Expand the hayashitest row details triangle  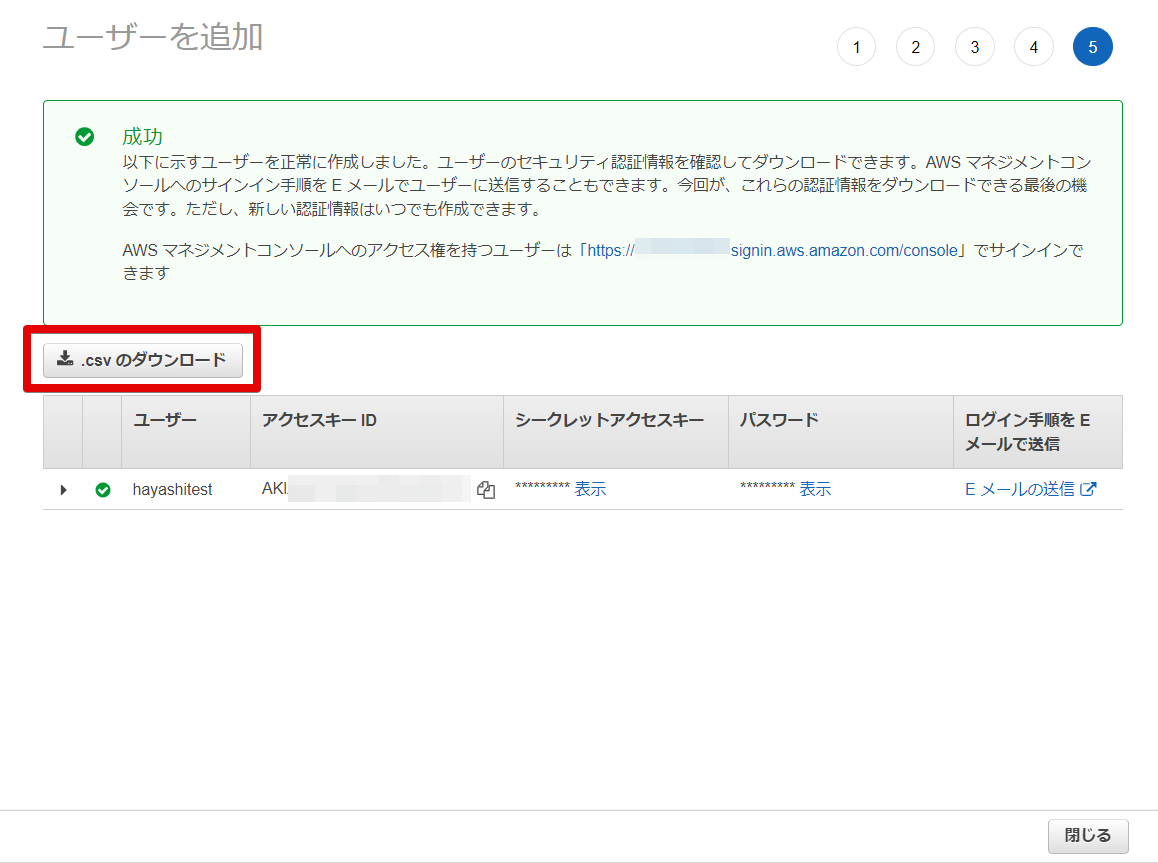63,490
